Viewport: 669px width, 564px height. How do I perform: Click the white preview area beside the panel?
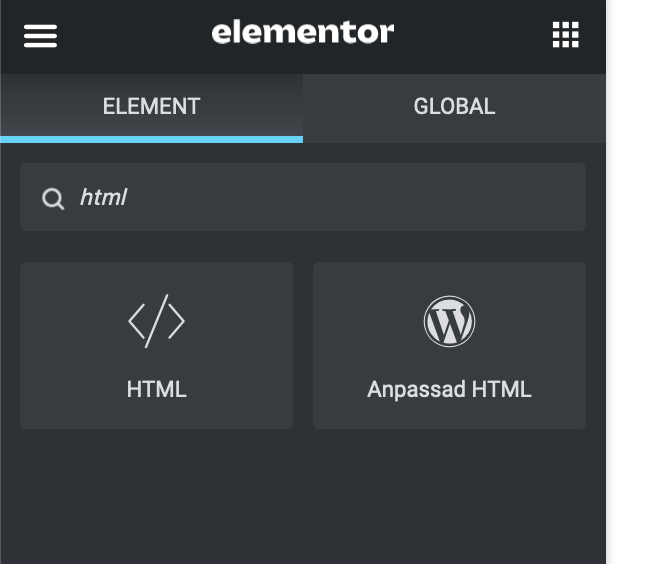tap(640, 300)
